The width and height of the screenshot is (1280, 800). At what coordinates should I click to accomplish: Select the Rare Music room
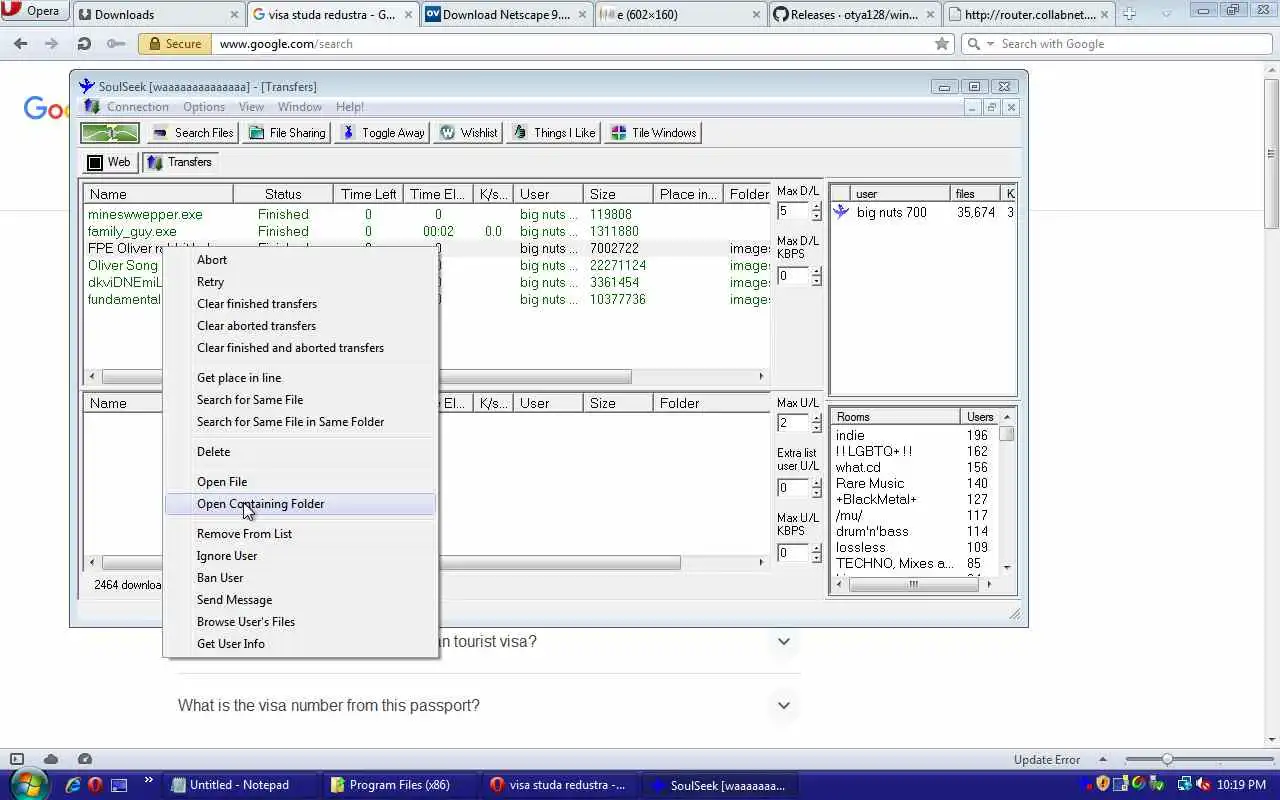915,483
